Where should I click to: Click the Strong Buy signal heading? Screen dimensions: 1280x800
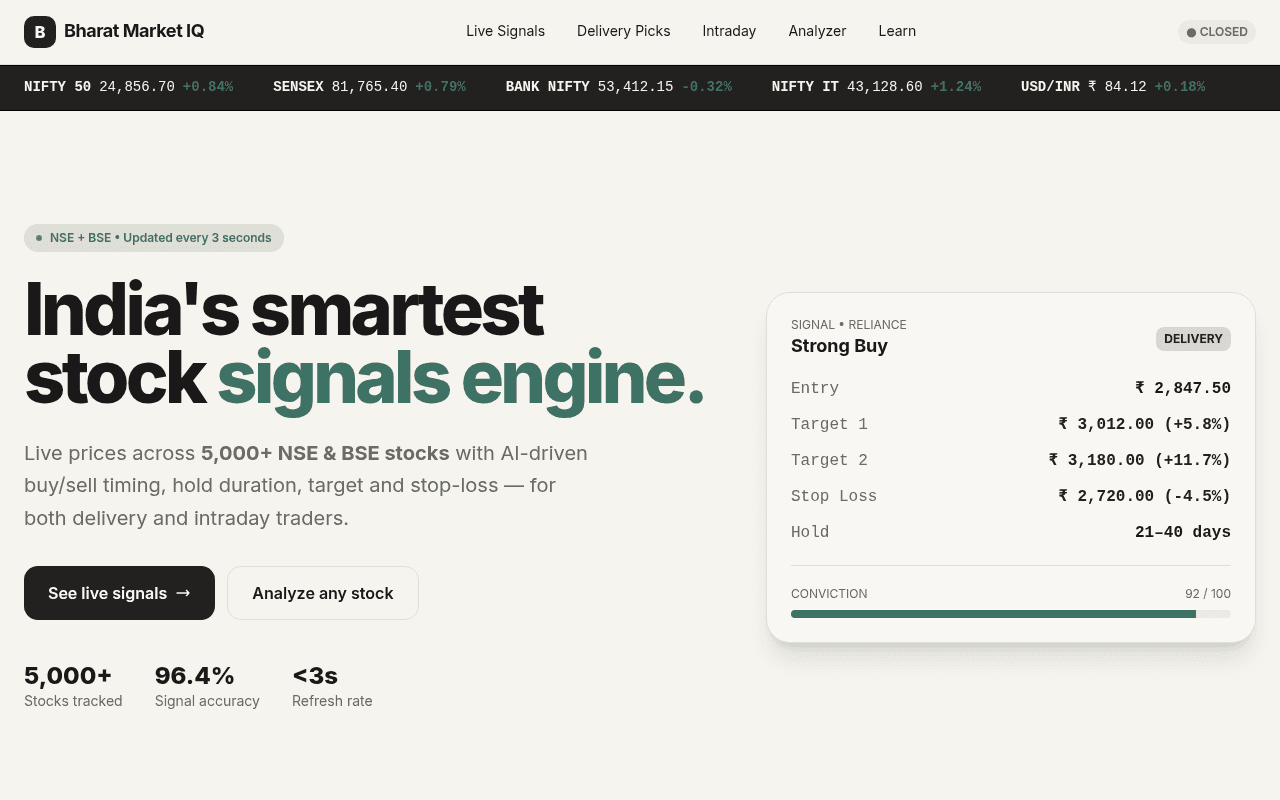click(839, 346)
